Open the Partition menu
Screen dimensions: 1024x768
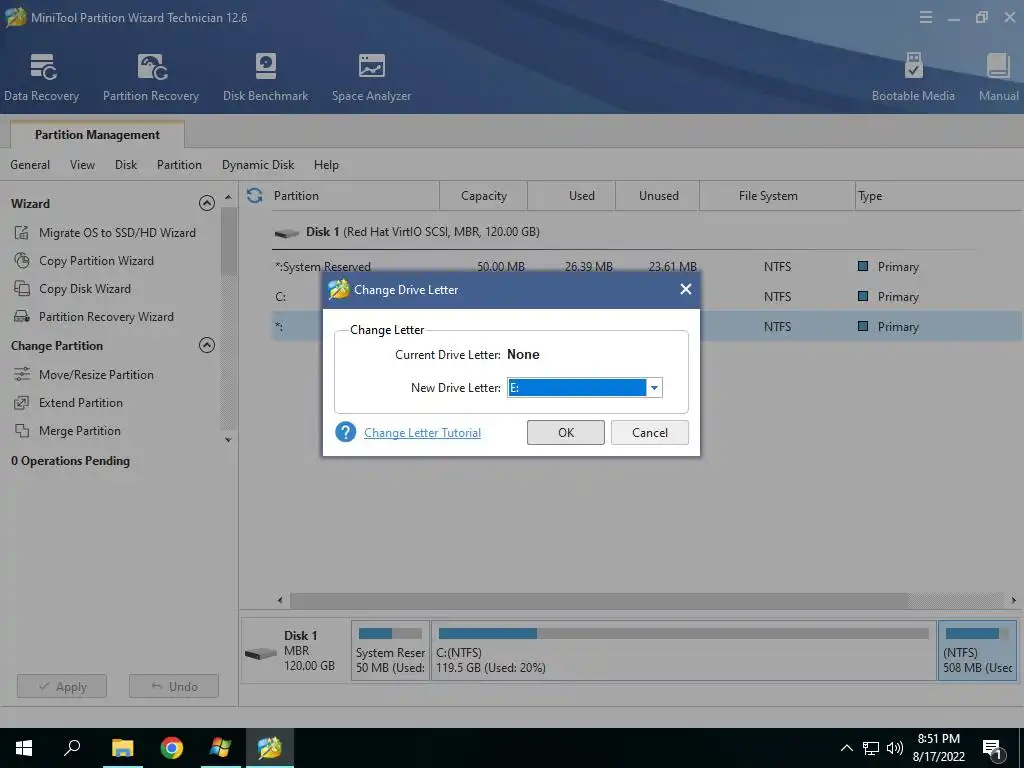(x=179, y=165)
